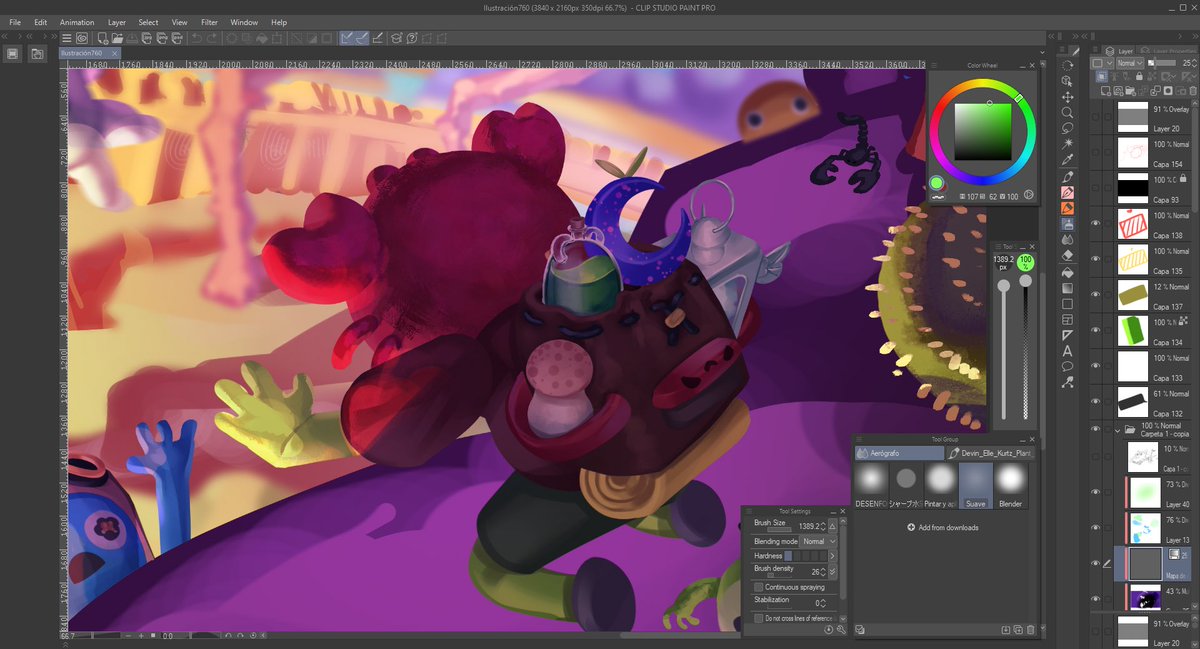Image resolution: width=1200 pixels, height=649 pixels.
Task: Click the Brush Size value field
Action: pyautogui.click(x=807, y=525)
